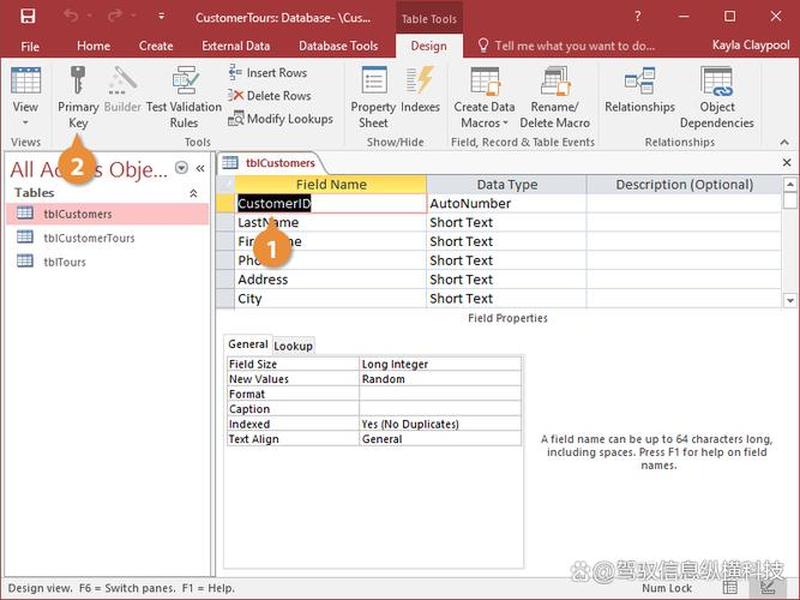Screen dimensions: 800x600
Task: Select tblCustomers in navigation pane
Action: pos(108,214)
